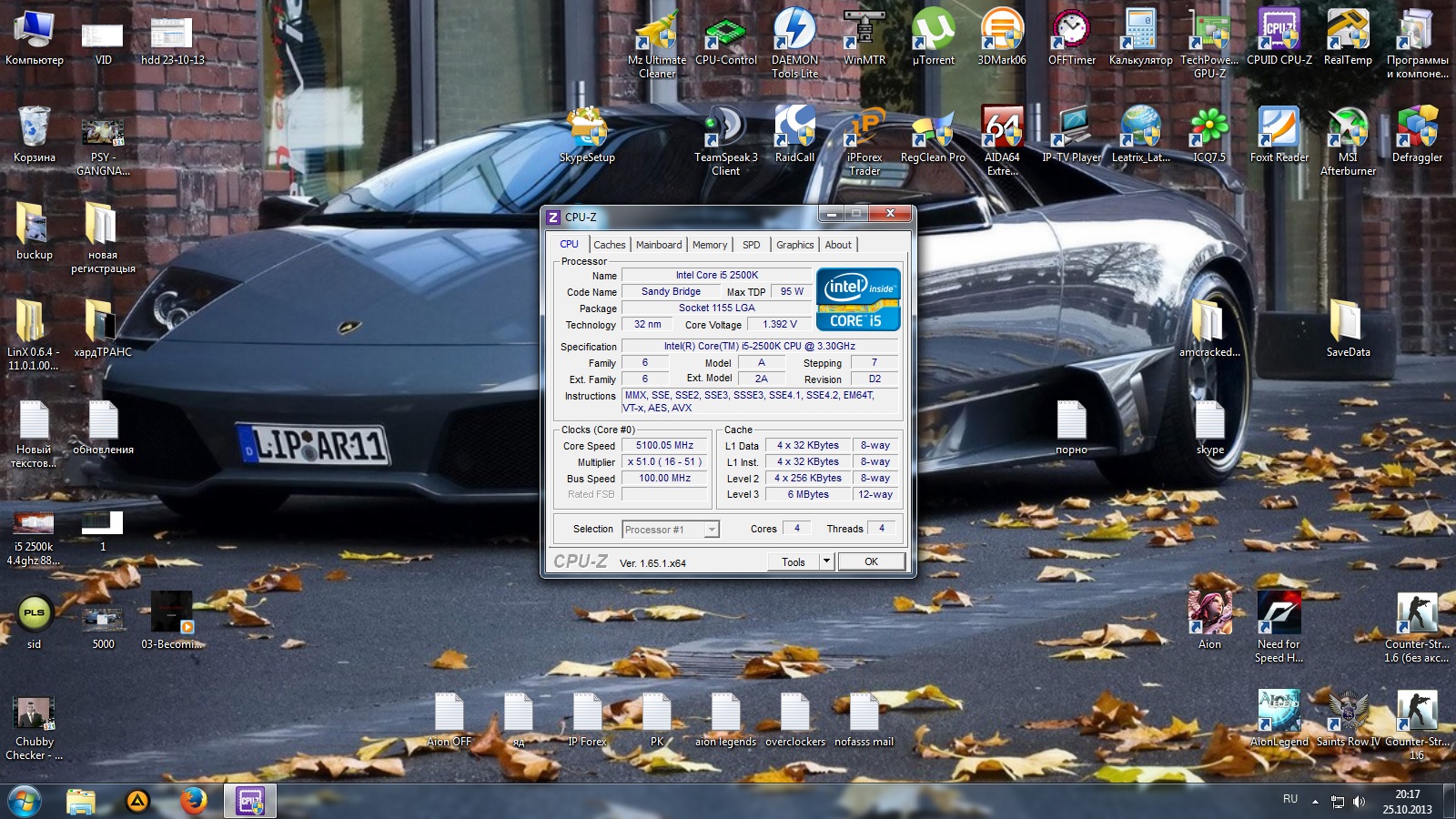This screenshot has height=819, width=1456.
Task: Open Mz Ultimate Cleaner shortcut
Action: pos(656,42)
